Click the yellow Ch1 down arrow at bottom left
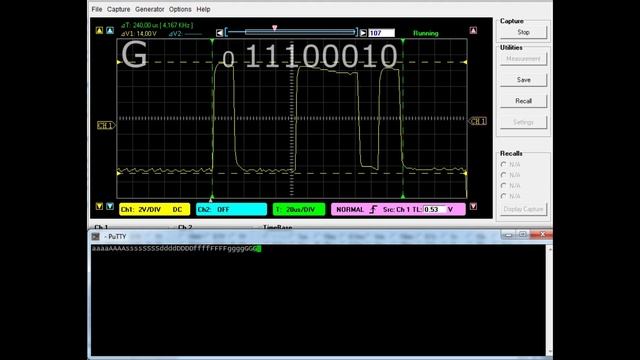Viewport: 640px width, 360px height. (99, 207)
